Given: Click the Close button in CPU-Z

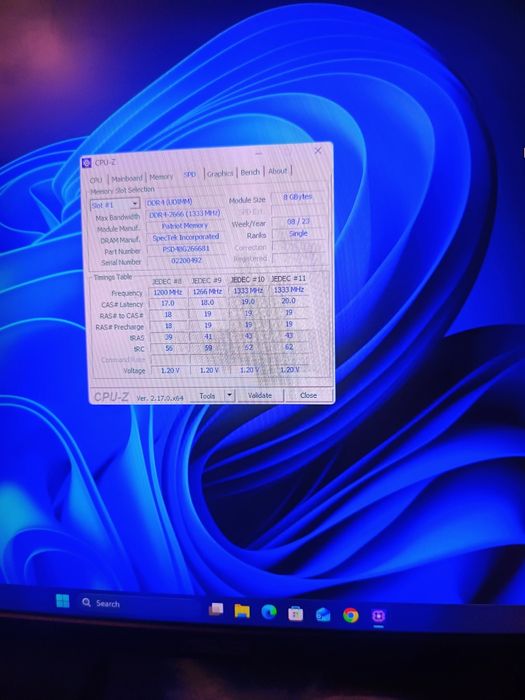Looking at the screenshot, I should coord(308,395).
